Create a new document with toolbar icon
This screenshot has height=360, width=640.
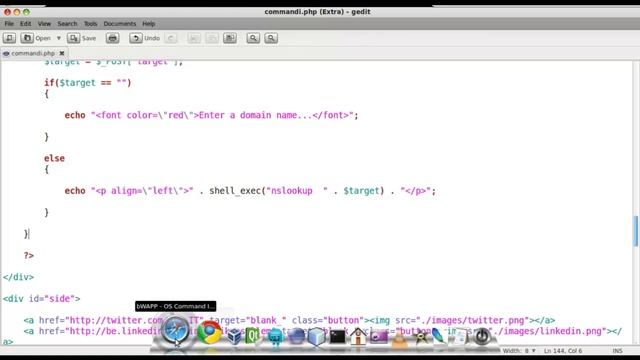point(9,38)
